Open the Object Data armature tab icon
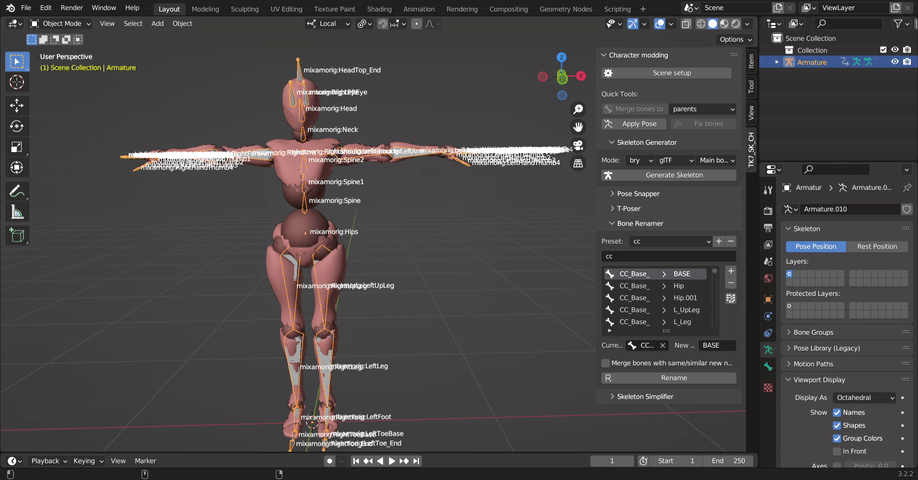The height and width of the screenshot is (480, 918). 768,350
